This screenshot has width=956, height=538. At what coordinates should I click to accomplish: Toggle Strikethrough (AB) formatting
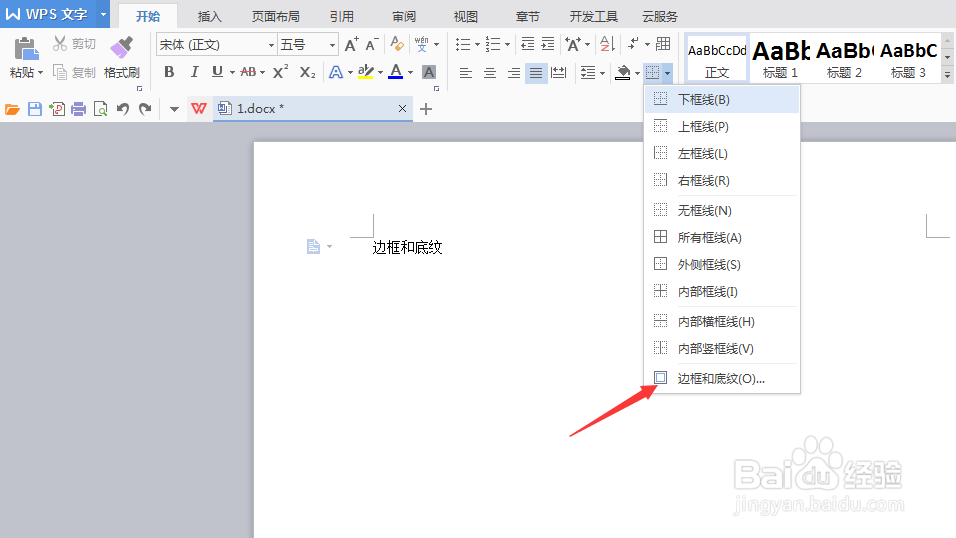click(248, 72)
